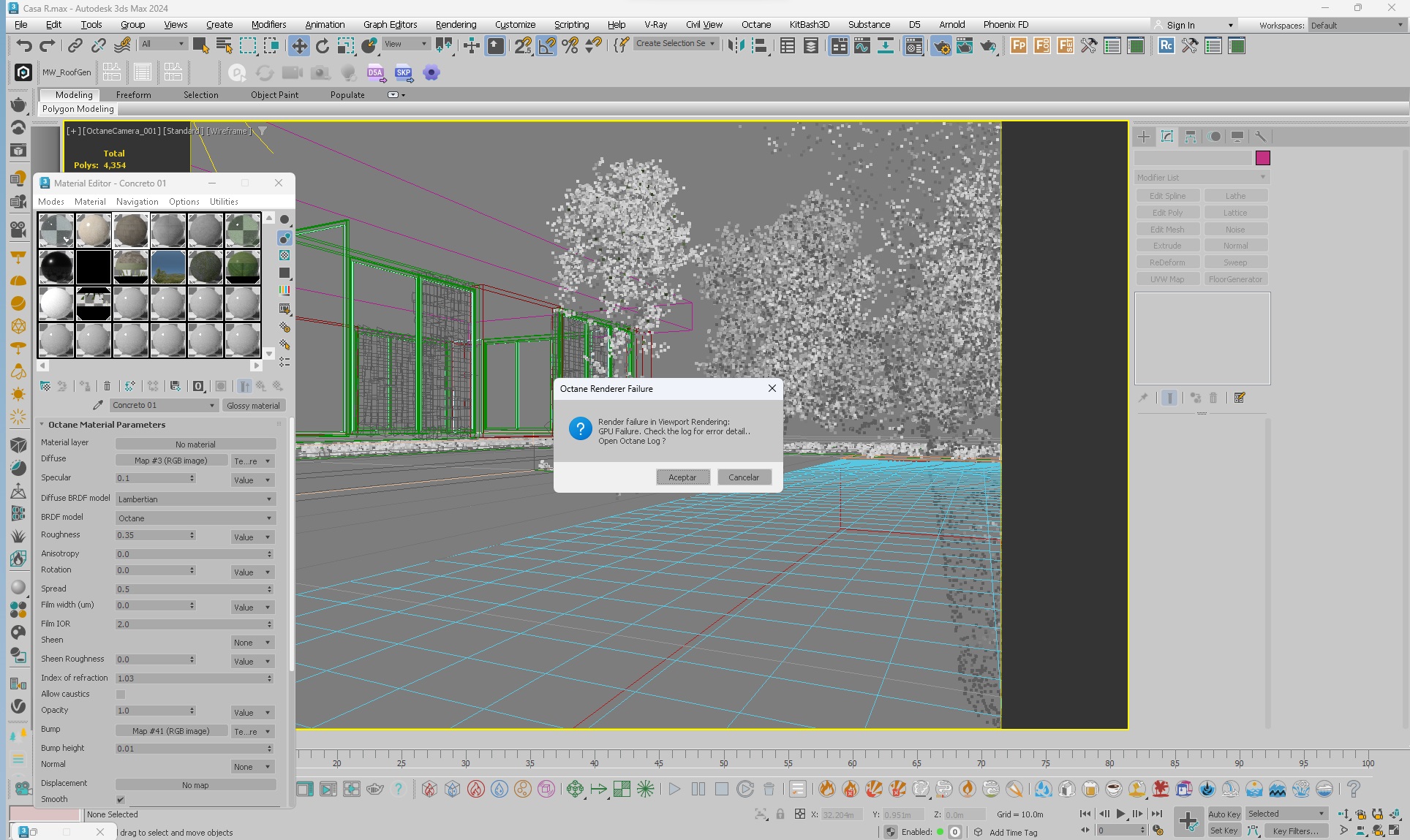The image size is (1410, 840).
Task: Enable the Allow caustics checkbox
Action: pos(121,695)
